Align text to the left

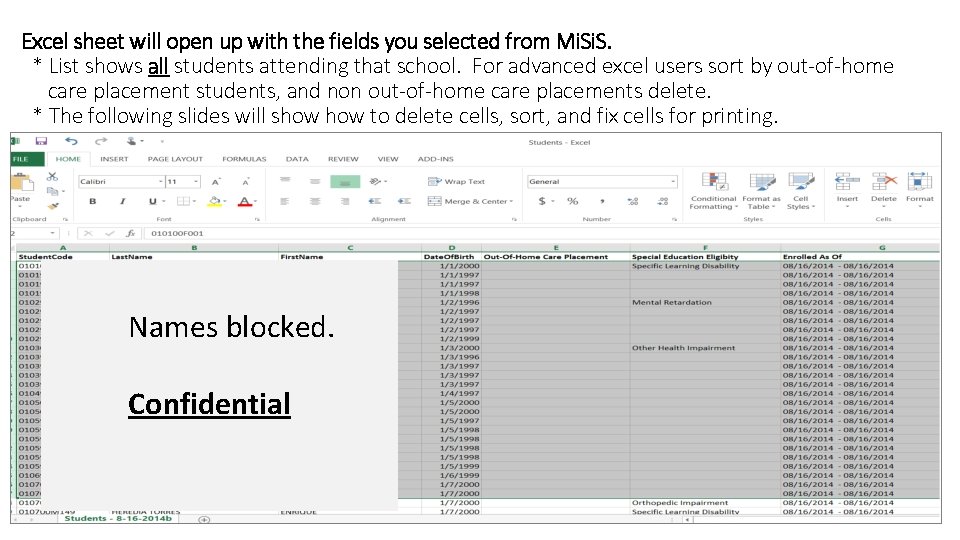pyautogui.click(x=285, y=201)
